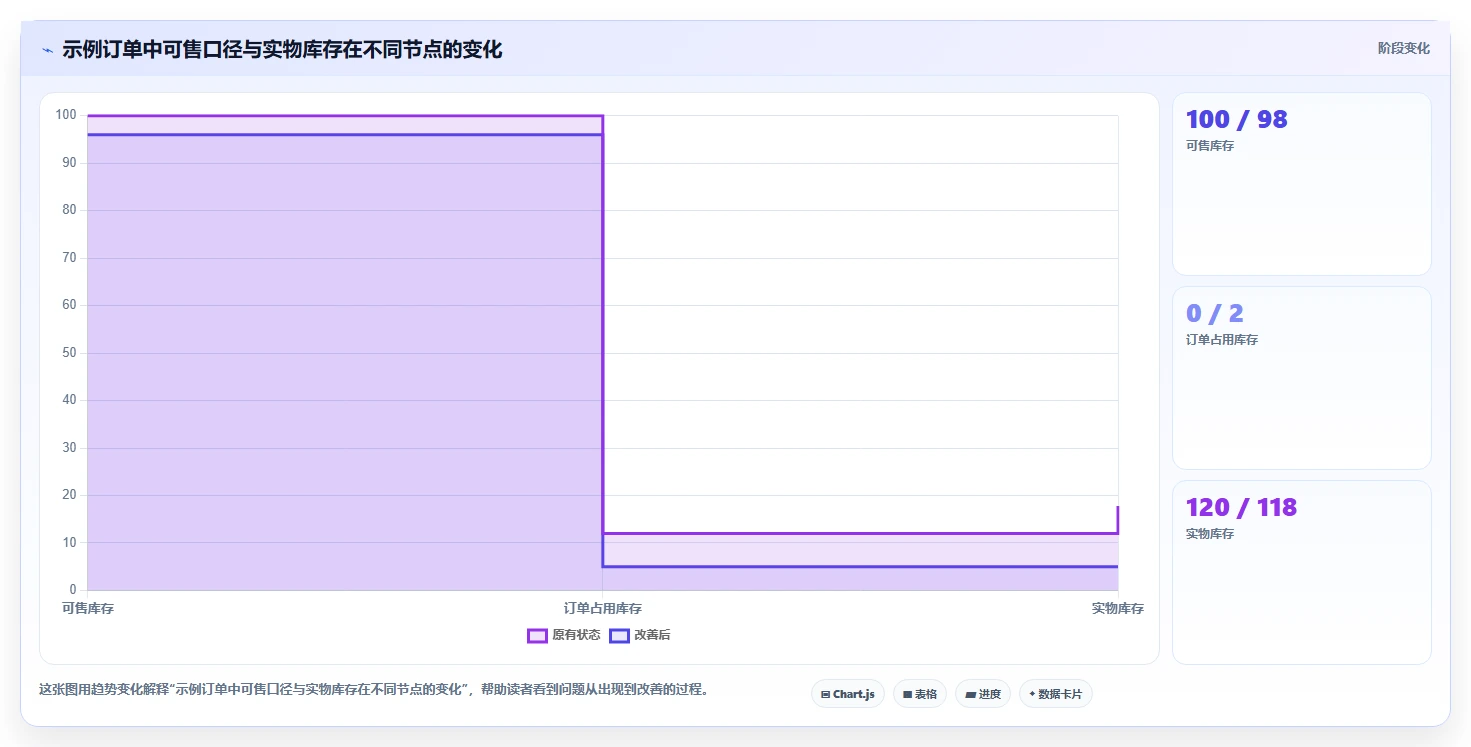Click the 可售库存 x-axis label
This screenshot has height=747, width=1471.
(88, 608)
